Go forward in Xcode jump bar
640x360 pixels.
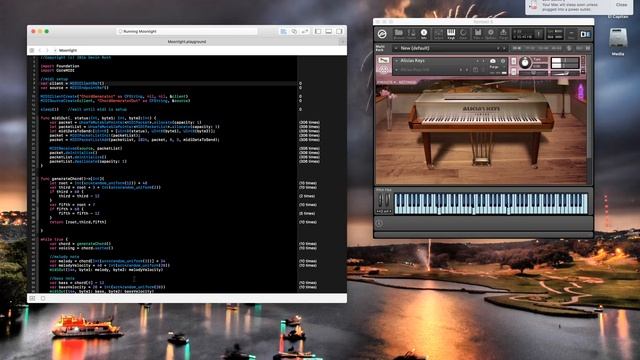47,50
